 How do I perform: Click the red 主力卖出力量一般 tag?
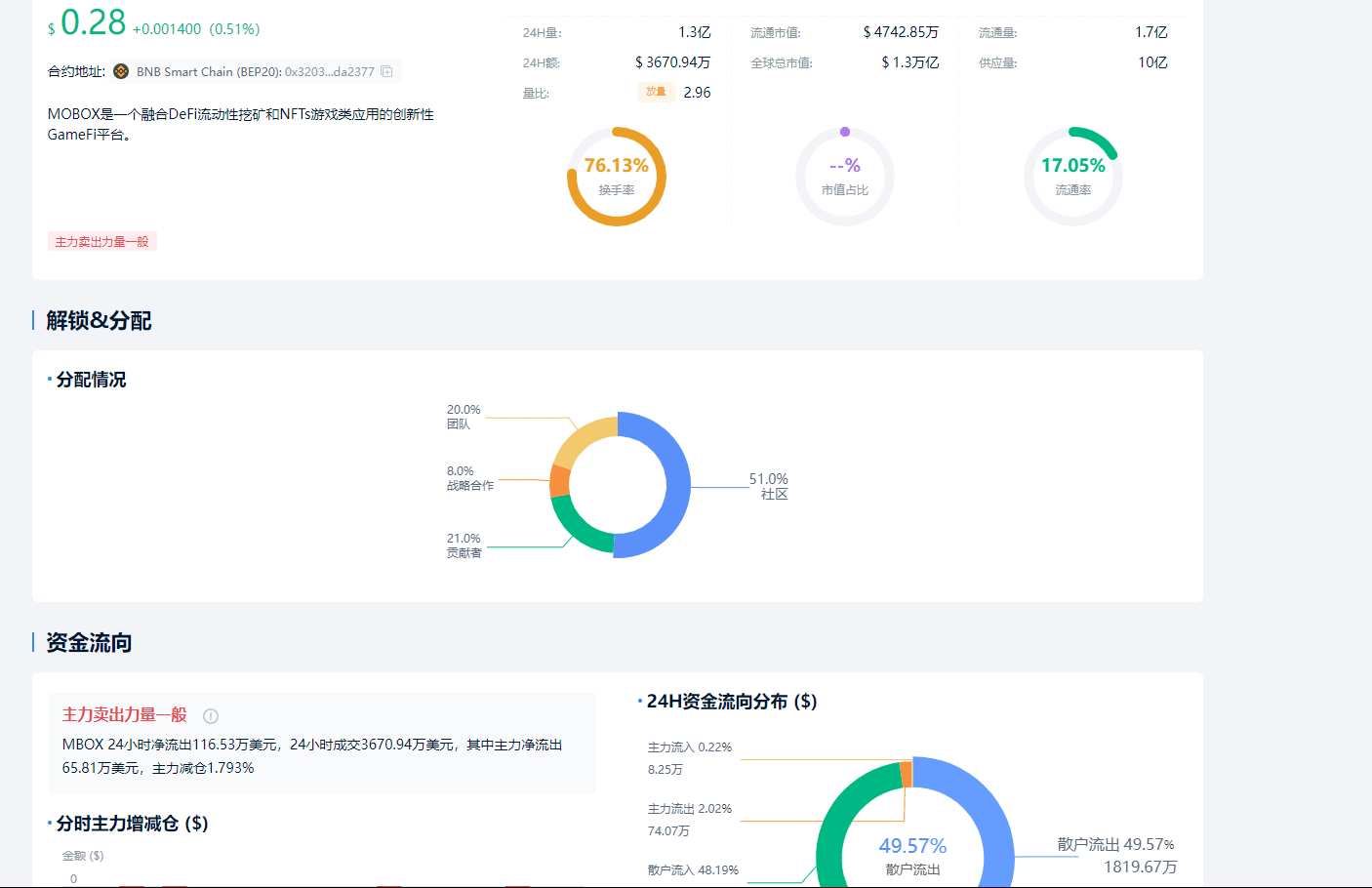[x=102, y=242]
